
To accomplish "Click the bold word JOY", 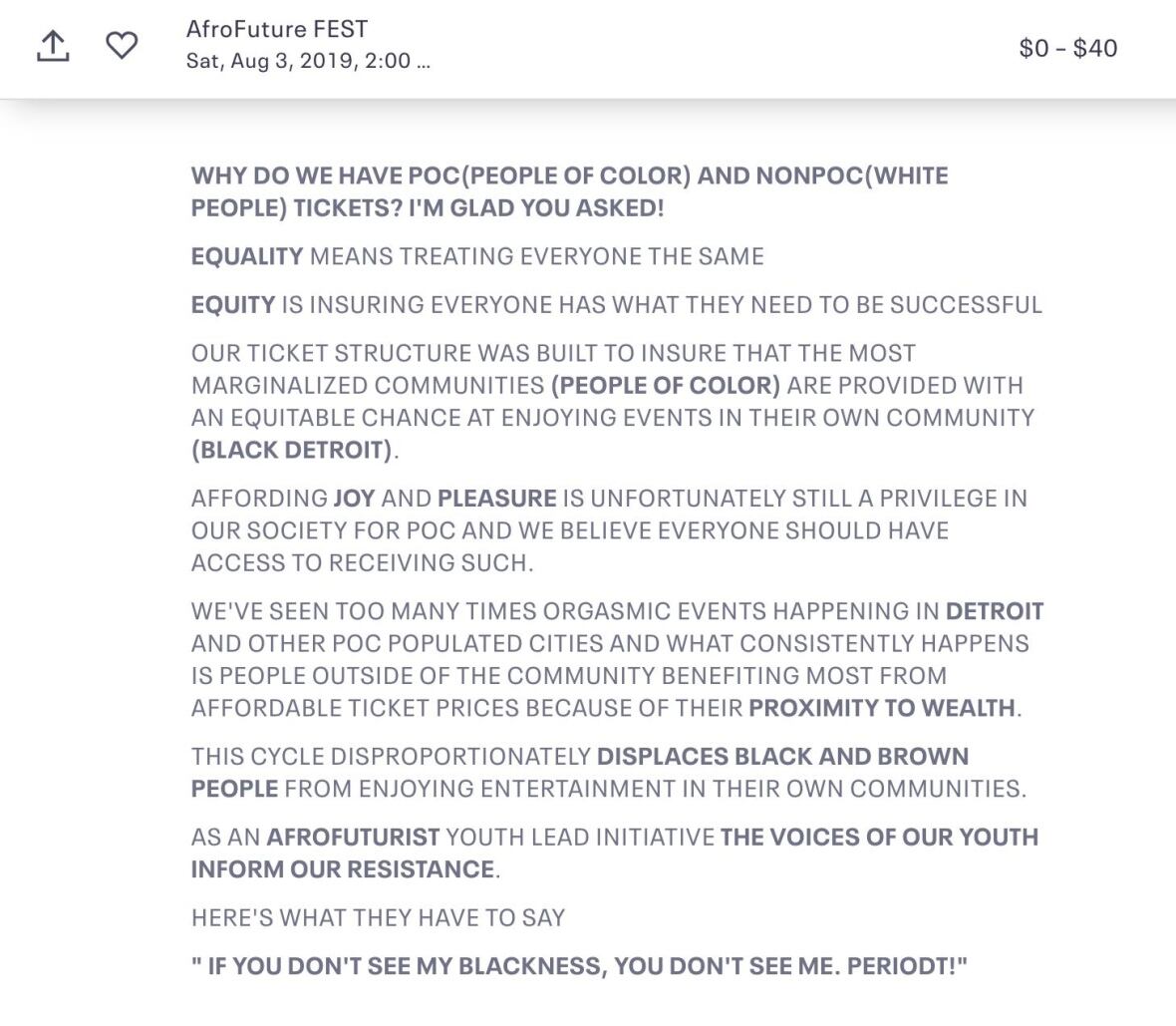I will (354, 498).
